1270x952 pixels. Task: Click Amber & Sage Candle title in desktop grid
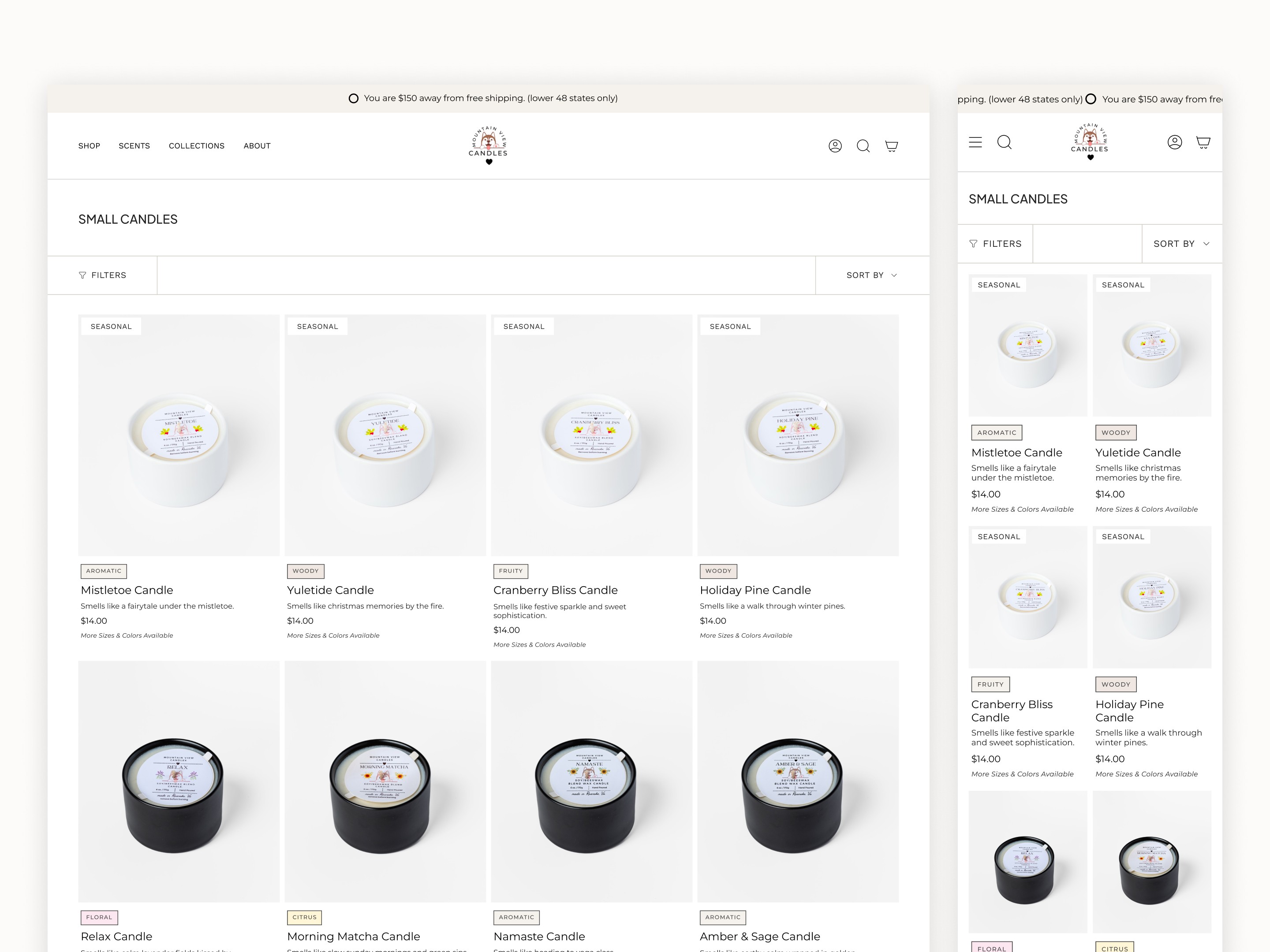click(760, 937)
